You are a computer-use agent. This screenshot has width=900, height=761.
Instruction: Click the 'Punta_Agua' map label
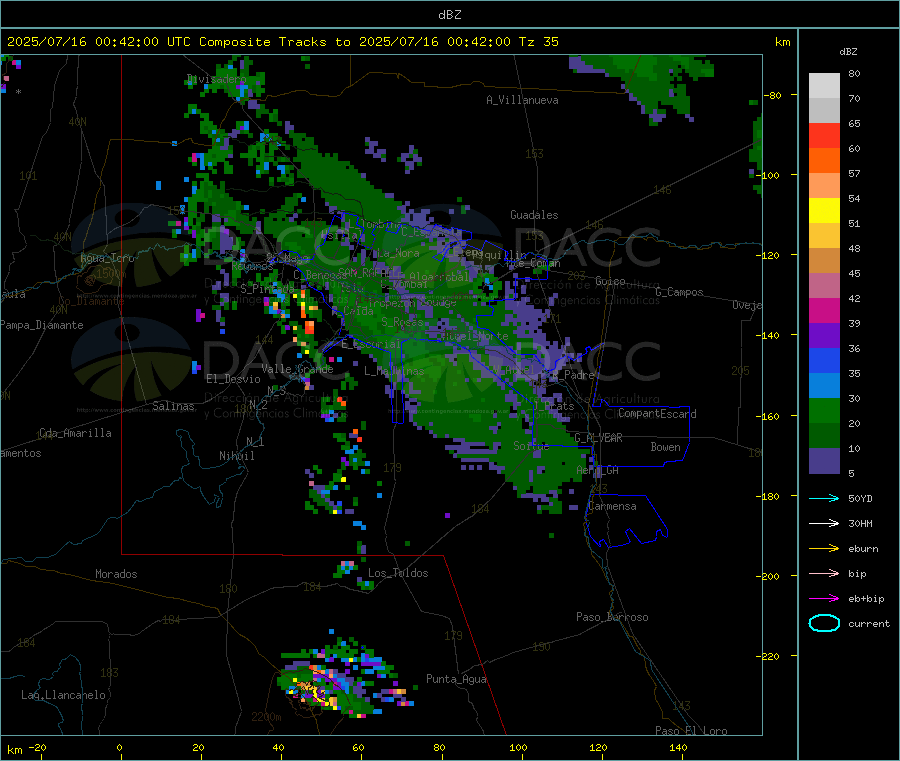[x=456, y=679]
